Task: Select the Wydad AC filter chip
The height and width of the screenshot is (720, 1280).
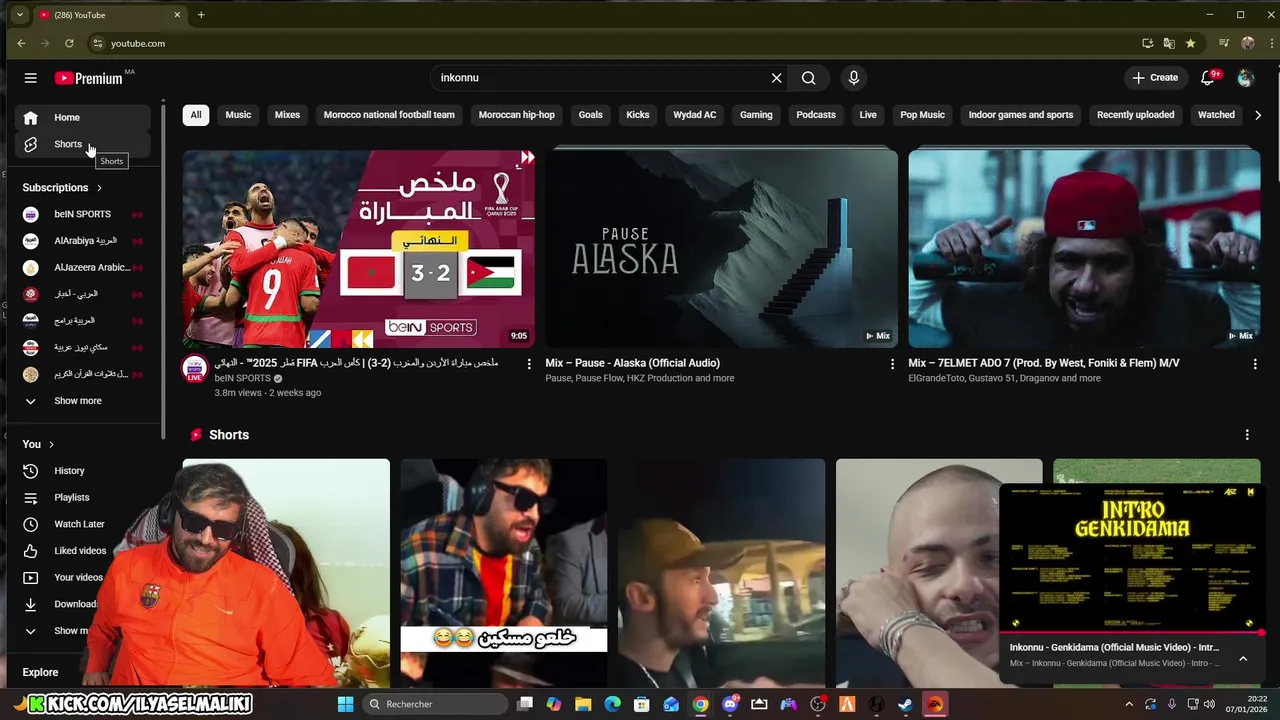Action: click(x=695, y=115)
